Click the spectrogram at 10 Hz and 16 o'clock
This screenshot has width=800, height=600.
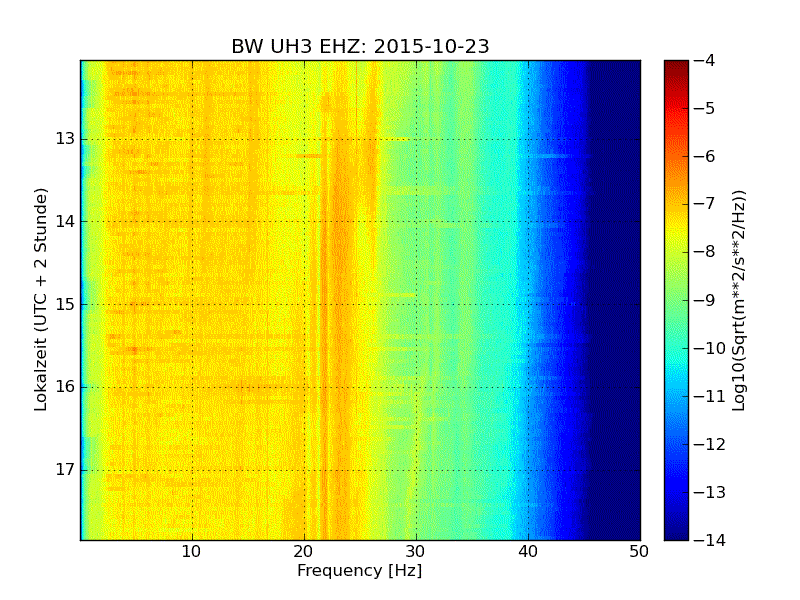pos(192,387)
